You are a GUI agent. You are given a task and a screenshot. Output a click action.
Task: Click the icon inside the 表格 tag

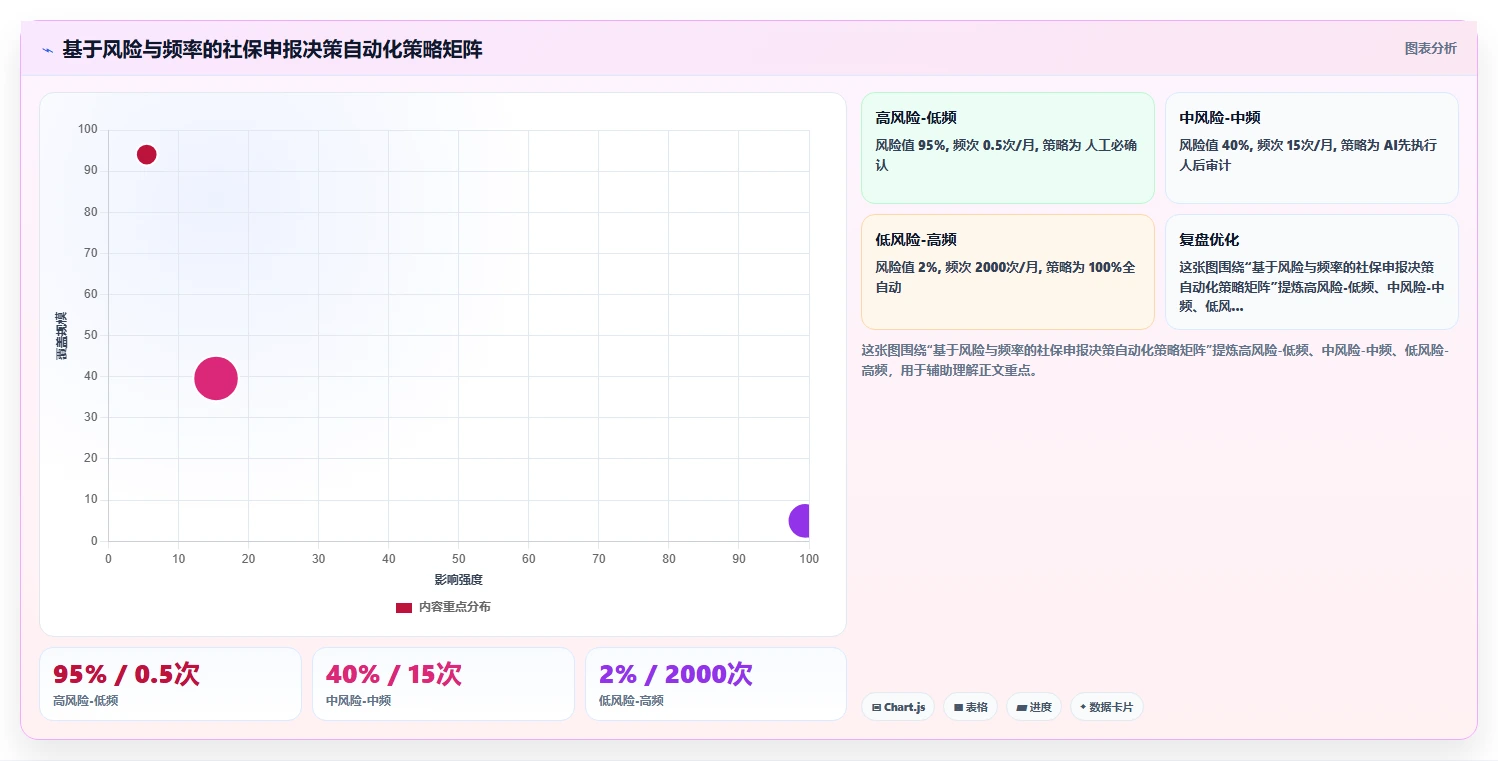tap(959, 707)
